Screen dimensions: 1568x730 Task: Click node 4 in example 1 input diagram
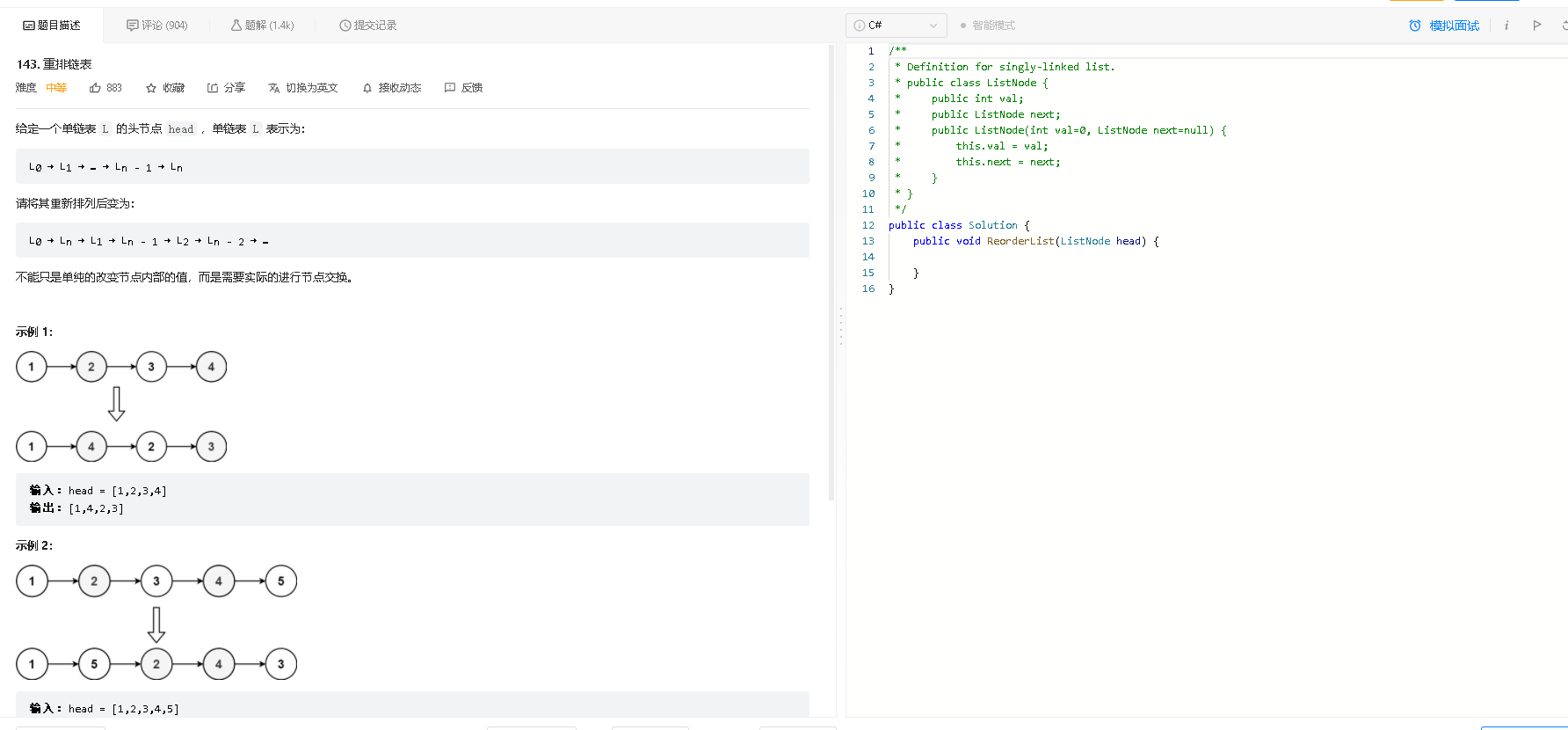(x=211, y=367)
